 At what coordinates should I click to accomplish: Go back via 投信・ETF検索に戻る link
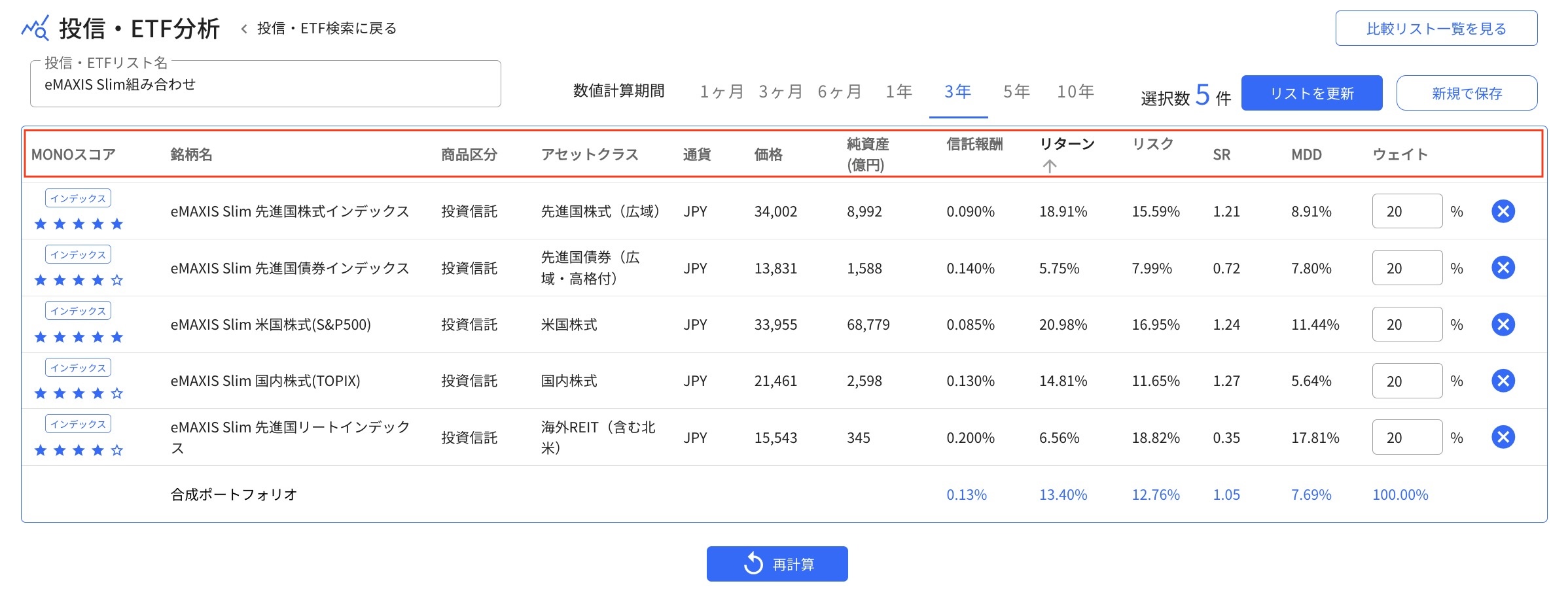click(319, 29)
